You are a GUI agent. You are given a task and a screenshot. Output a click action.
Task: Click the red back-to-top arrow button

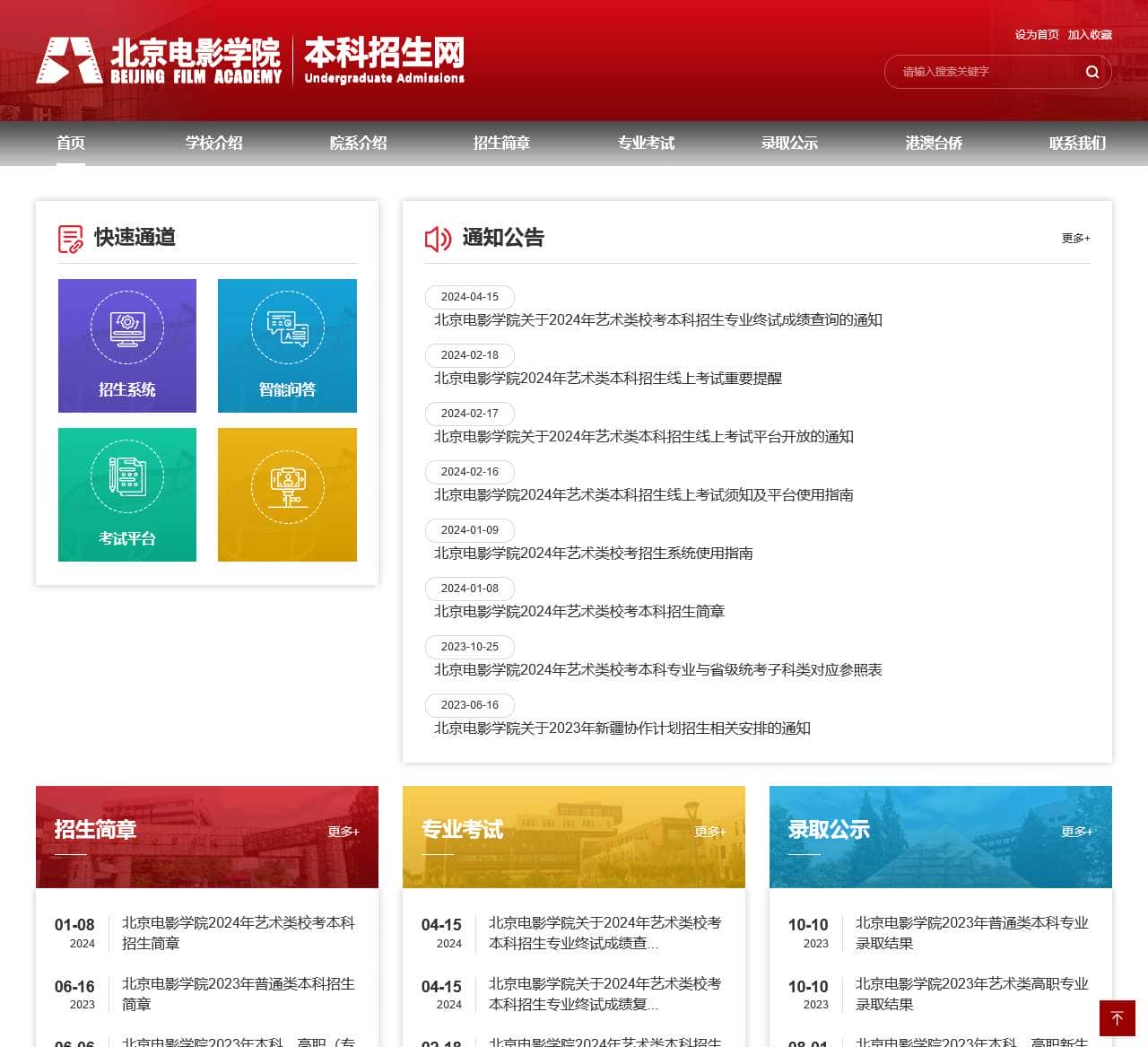1118,1018
